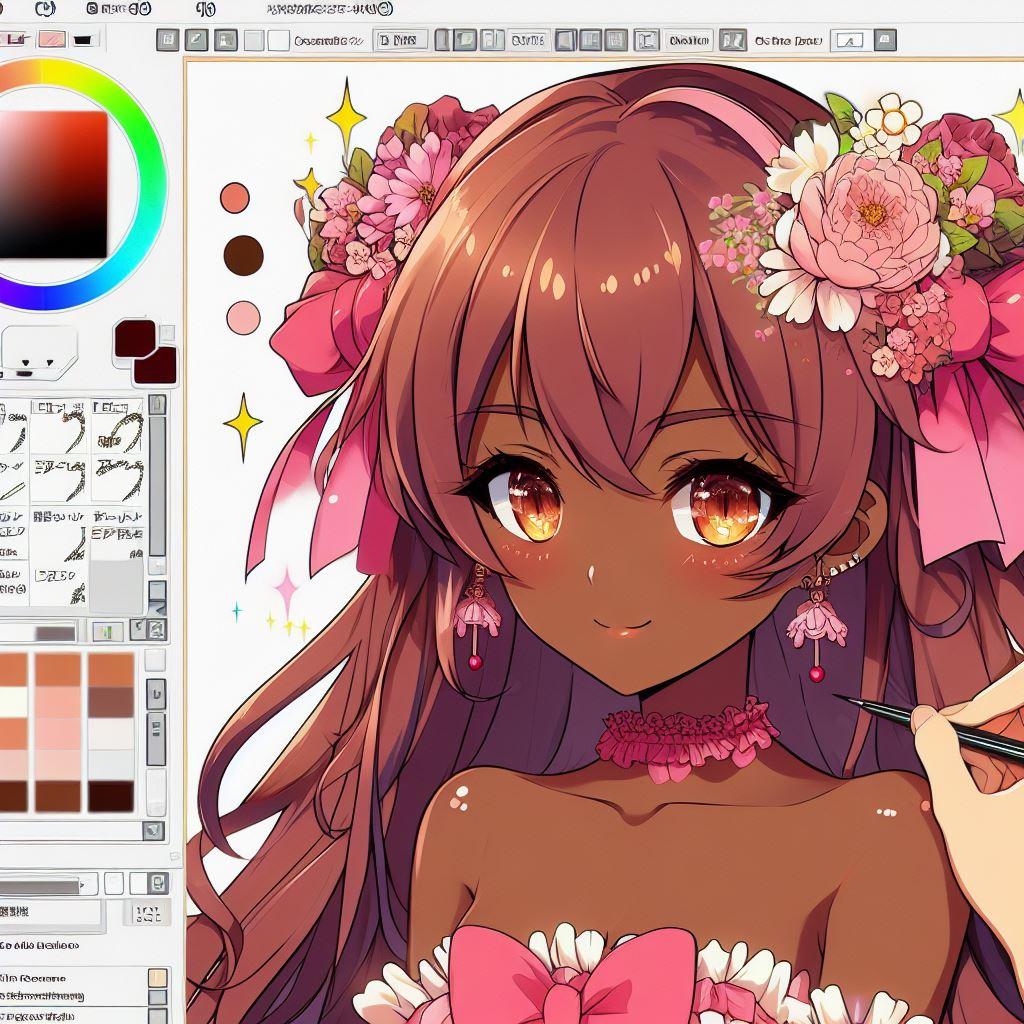Image resolution: width=1024 pixels, height=1024 pixels.
Task: Select the middle brush preset in the second row
Action: click(x=60, y=480)
